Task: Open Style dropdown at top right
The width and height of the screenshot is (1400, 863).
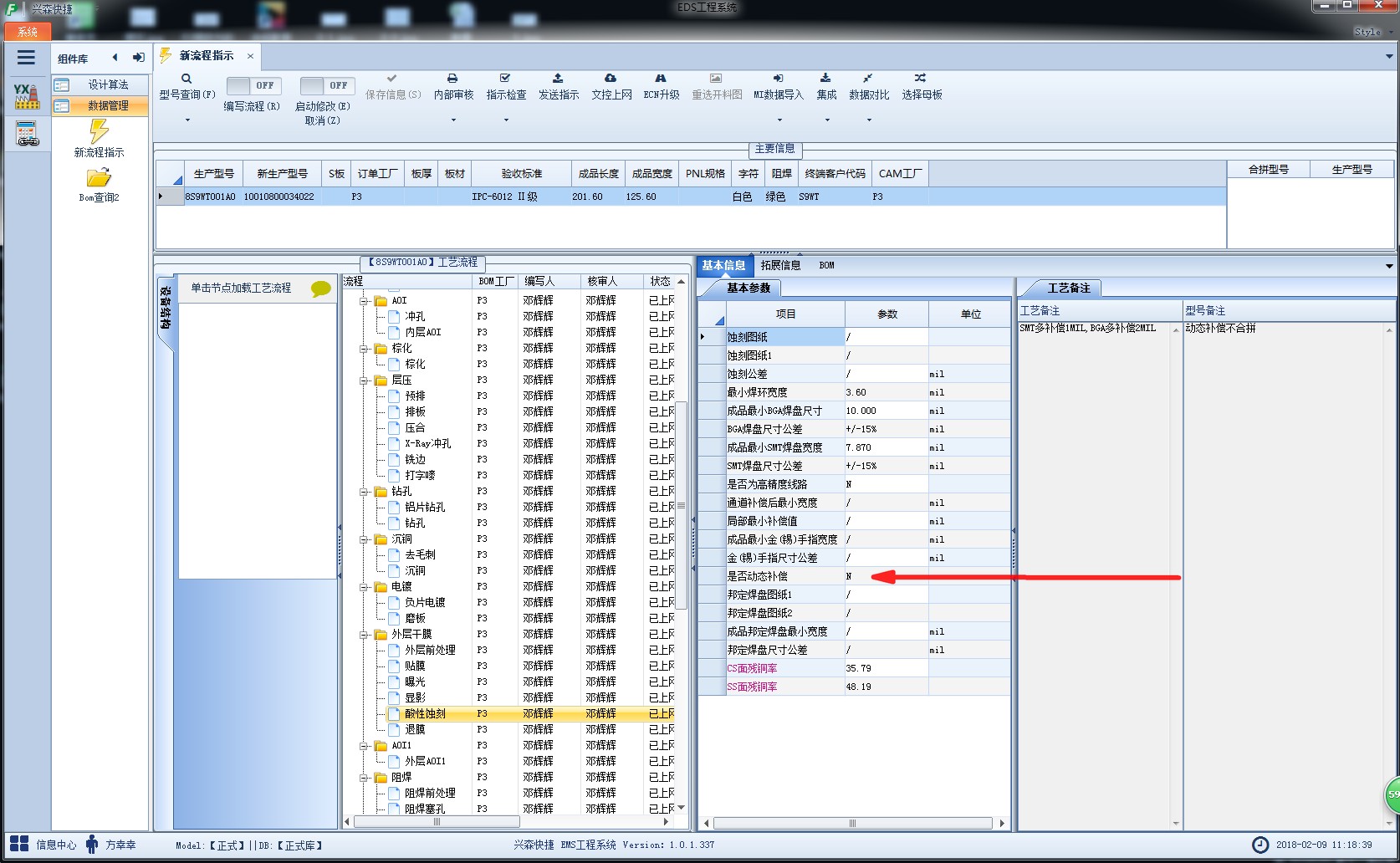Action: (x=1374, y=32)
